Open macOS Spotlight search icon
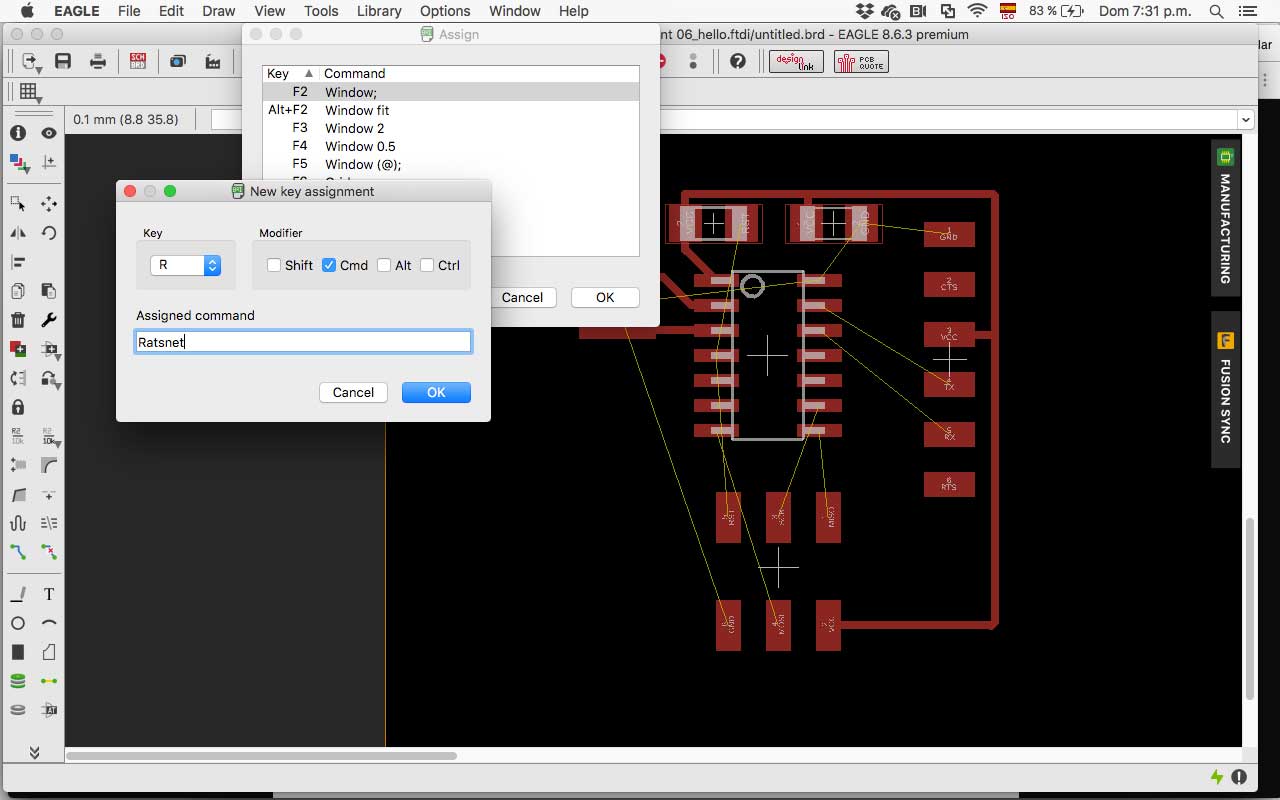 pos(1216,11)
